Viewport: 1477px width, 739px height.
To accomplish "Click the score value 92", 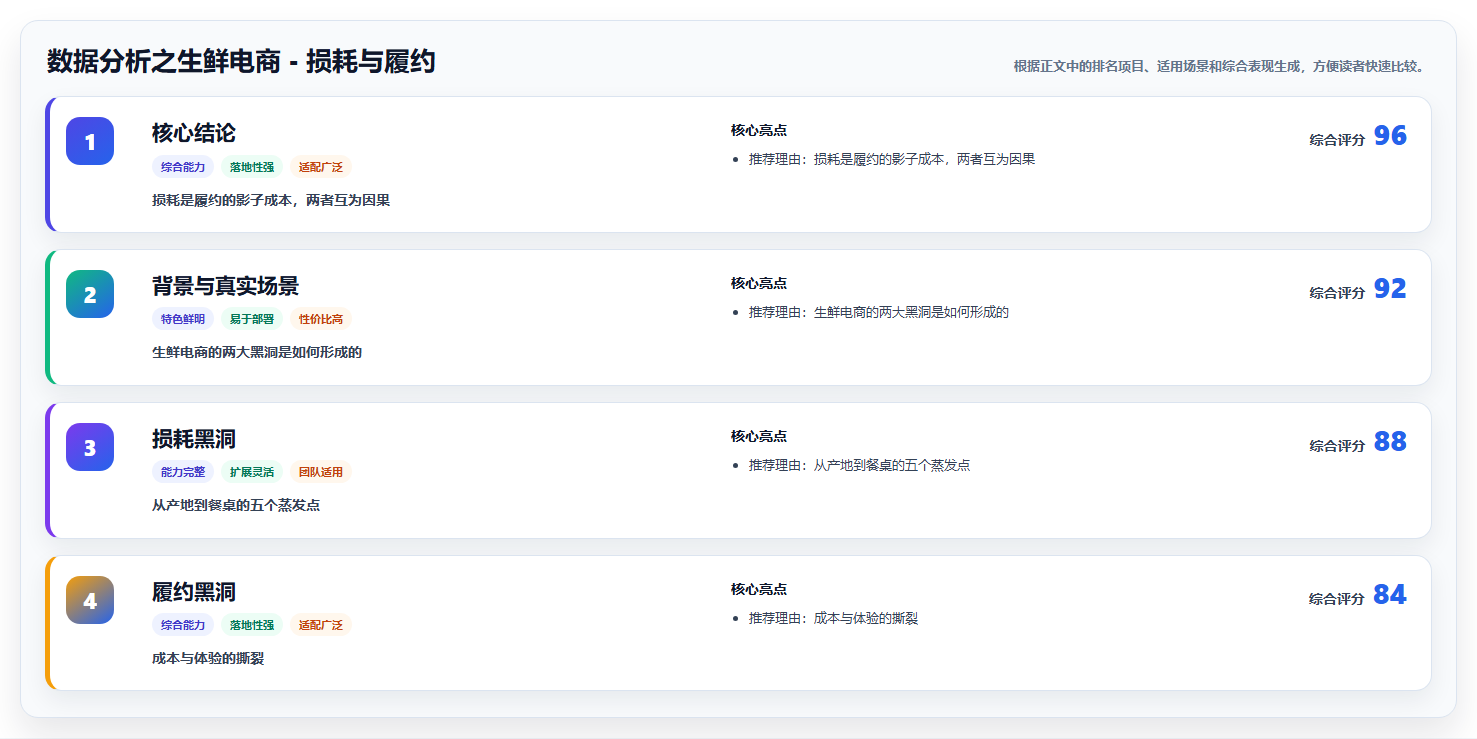I will click(1390, 289).
